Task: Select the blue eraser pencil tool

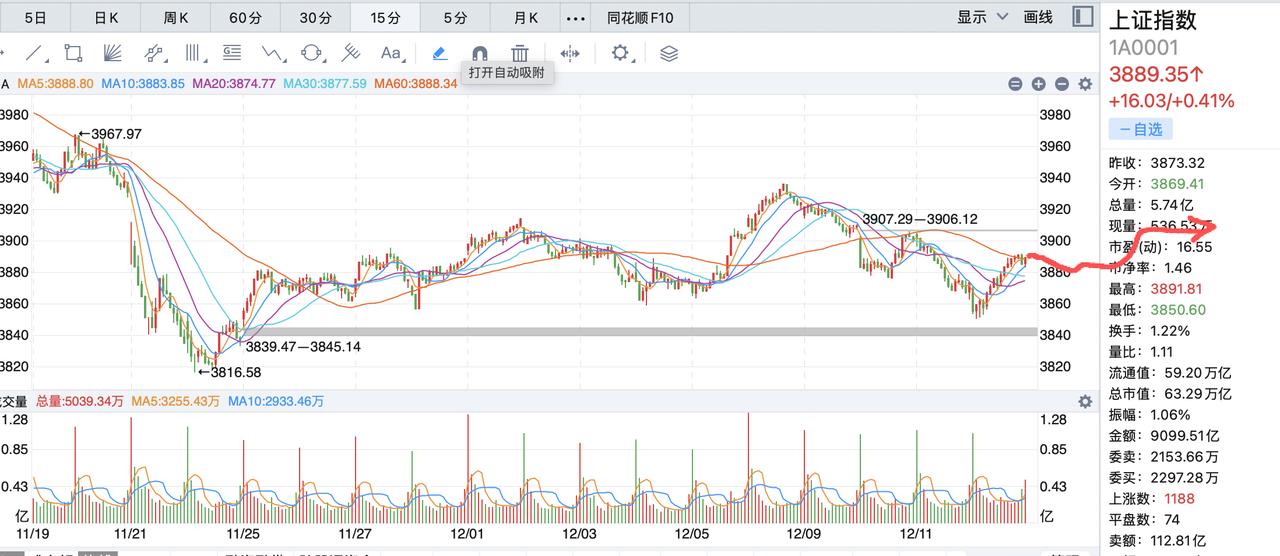Action: tap(439, 53)
